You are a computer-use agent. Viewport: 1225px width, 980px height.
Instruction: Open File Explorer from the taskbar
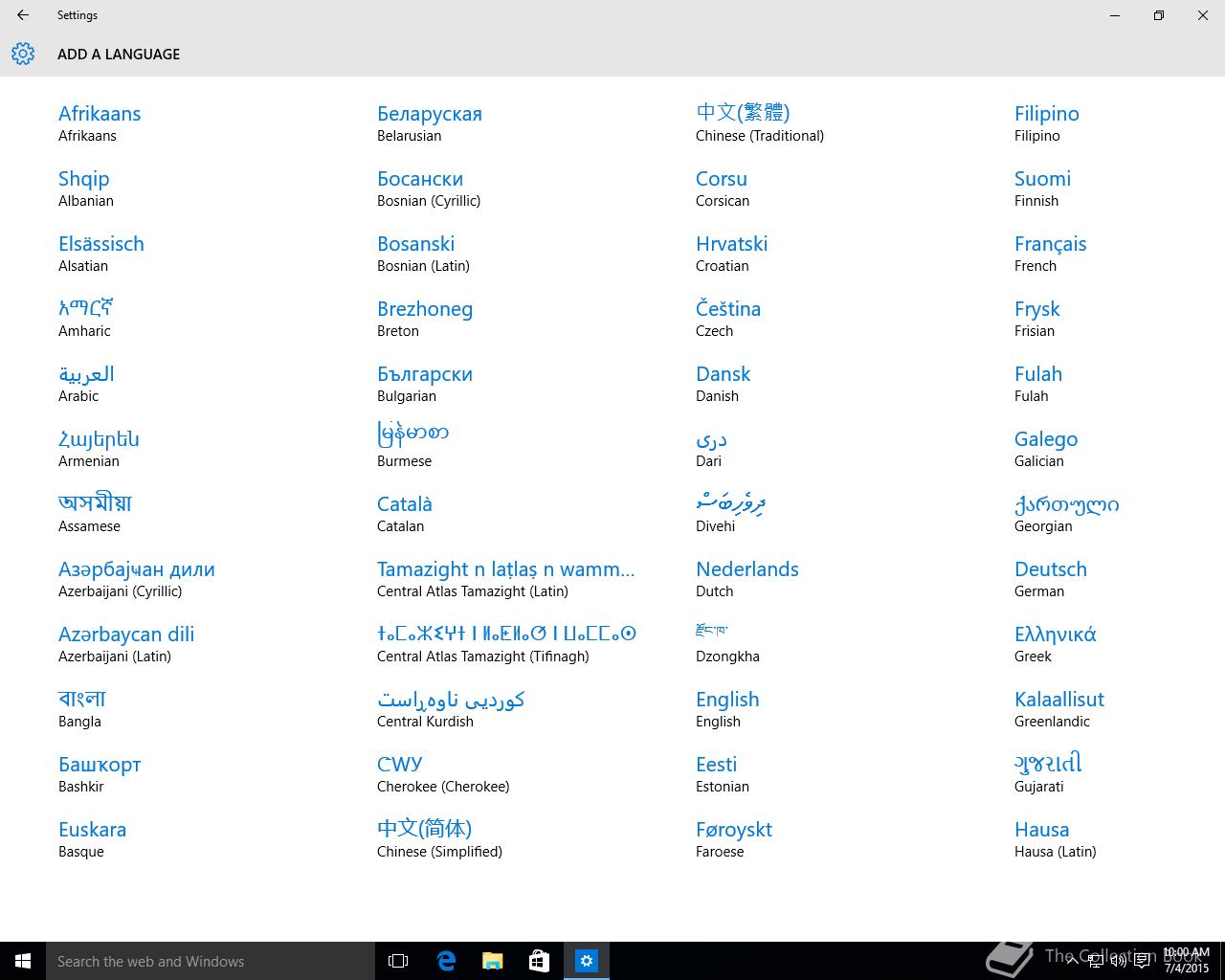(x=493, y=961)
